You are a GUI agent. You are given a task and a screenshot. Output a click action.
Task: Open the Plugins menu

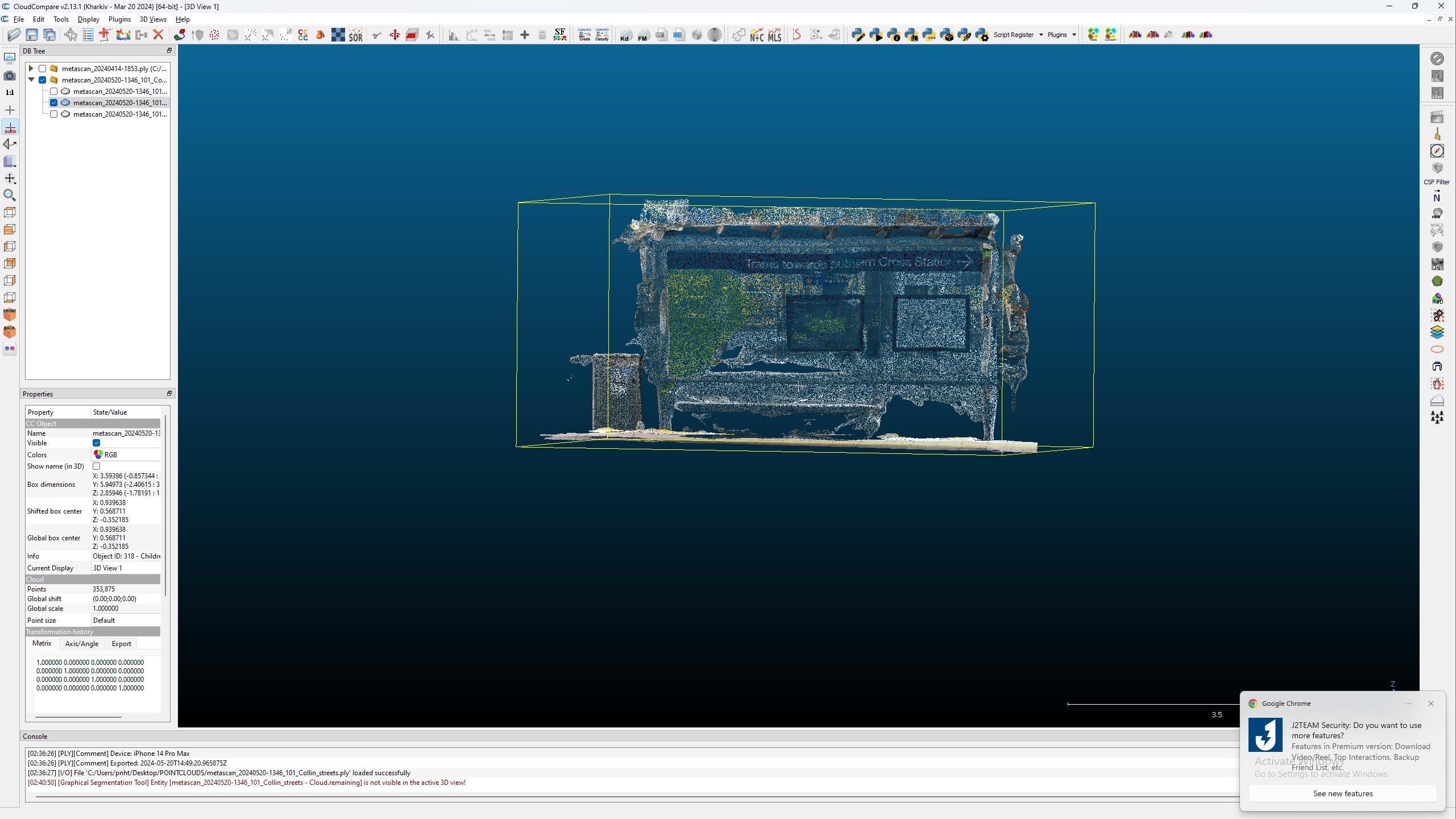(119, 19)
